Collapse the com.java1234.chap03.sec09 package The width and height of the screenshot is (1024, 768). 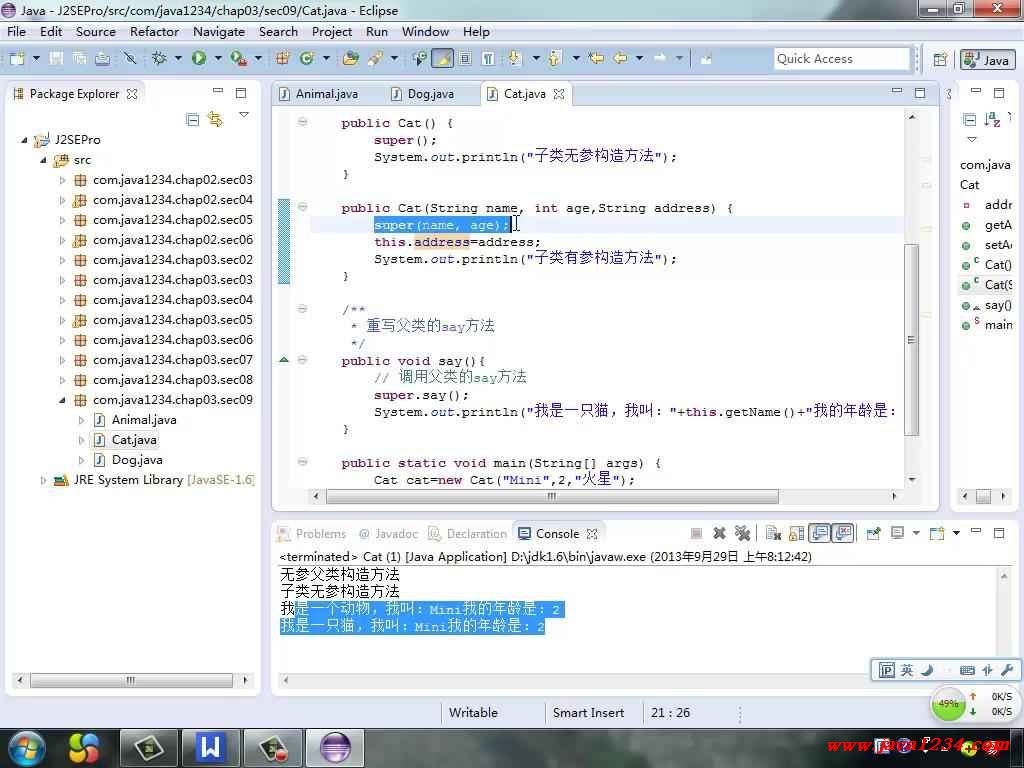pos(63,400)
